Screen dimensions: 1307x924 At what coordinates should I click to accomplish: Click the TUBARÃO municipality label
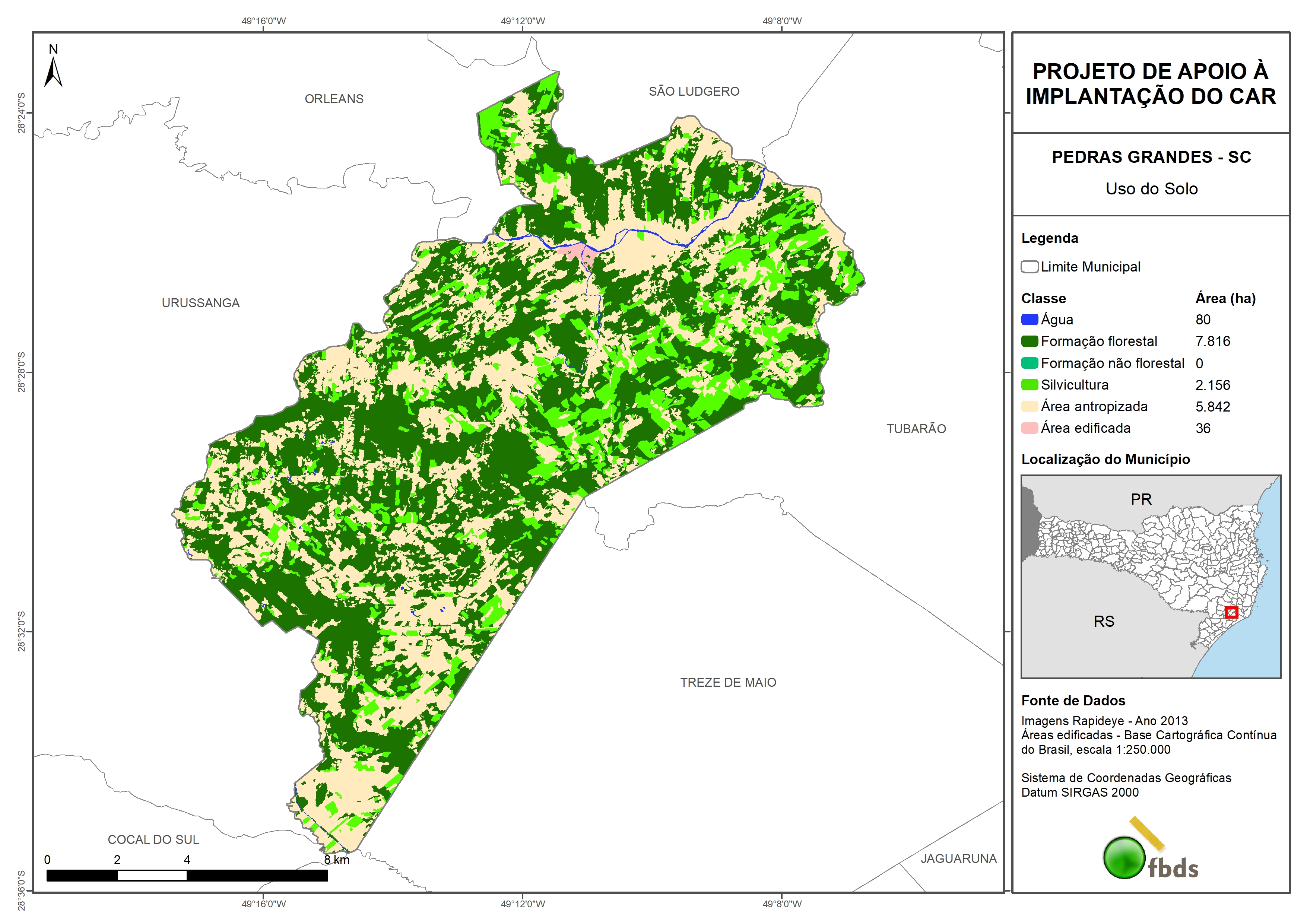pos(916,429)
